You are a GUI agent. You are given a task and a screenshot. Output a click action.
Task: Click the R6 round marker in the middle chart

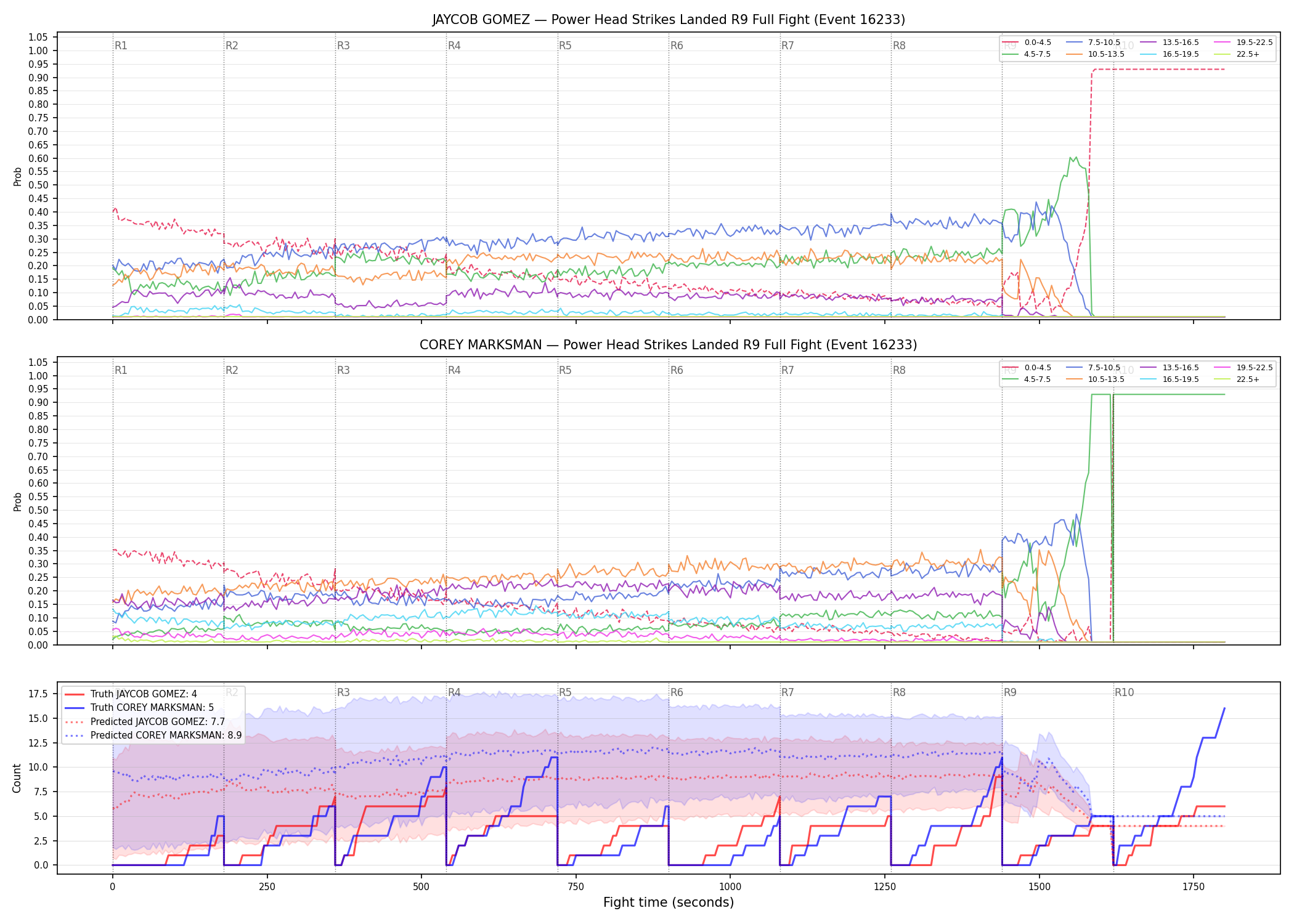(677, 370)
